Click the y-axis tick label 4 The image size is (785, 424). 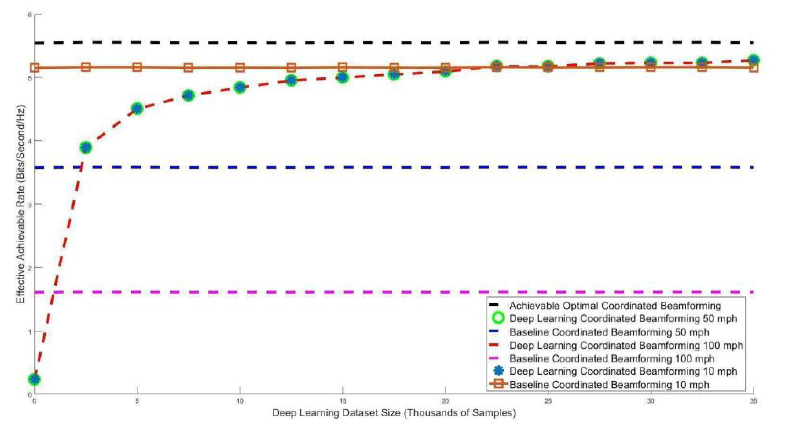(28, 141)
